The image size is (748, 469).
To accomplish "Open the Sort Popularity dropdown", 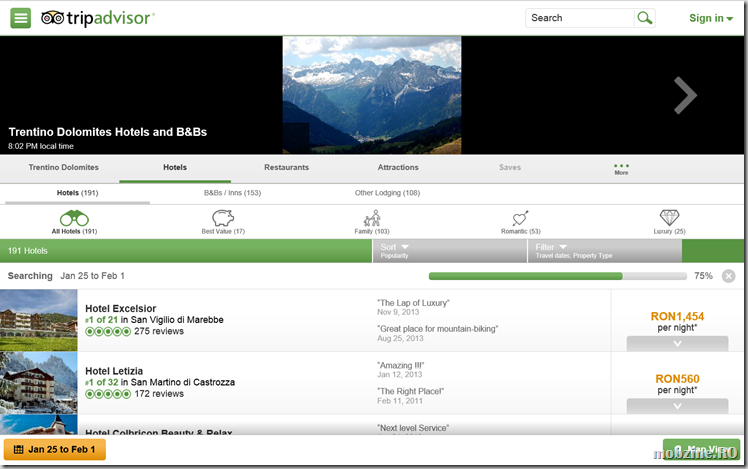I will tap(449, 251).
